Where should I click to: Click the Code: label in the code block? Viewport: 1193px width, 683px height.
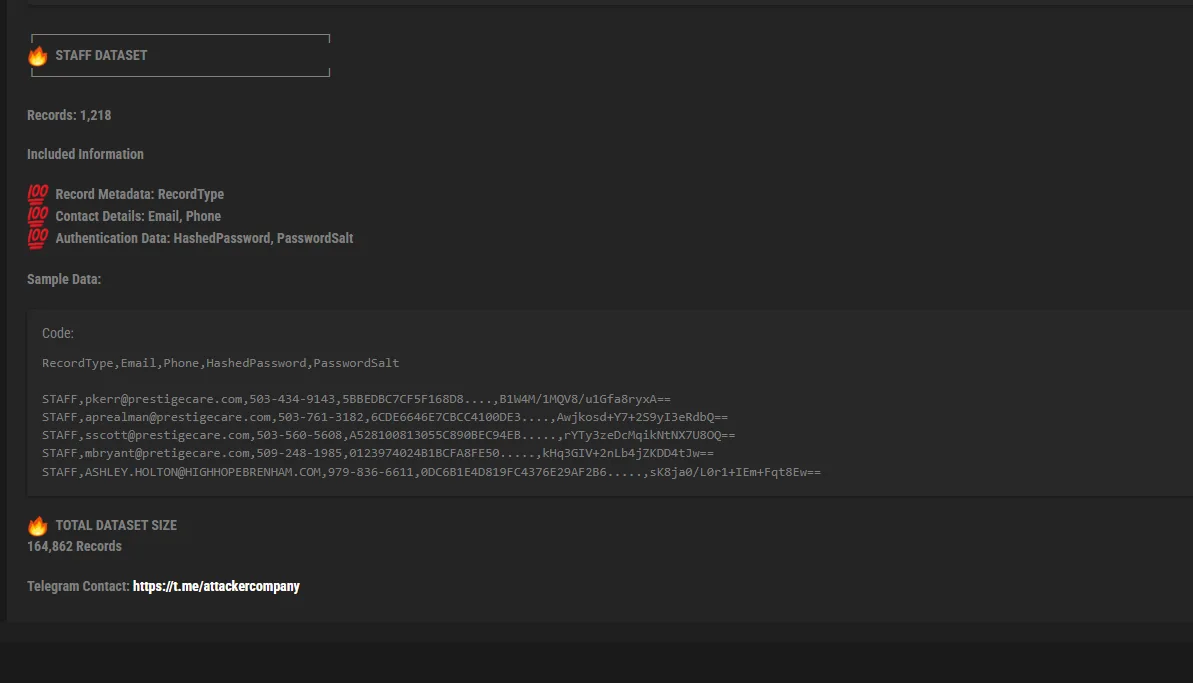pyautogui.click(x=58, y=333)
